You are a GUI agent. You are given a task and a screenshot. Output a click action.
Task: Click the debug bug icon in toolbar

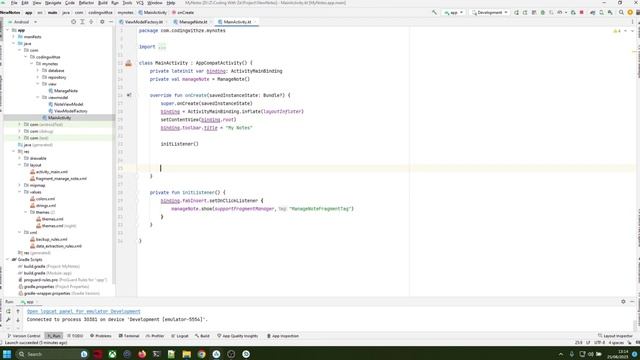point(542,12)
